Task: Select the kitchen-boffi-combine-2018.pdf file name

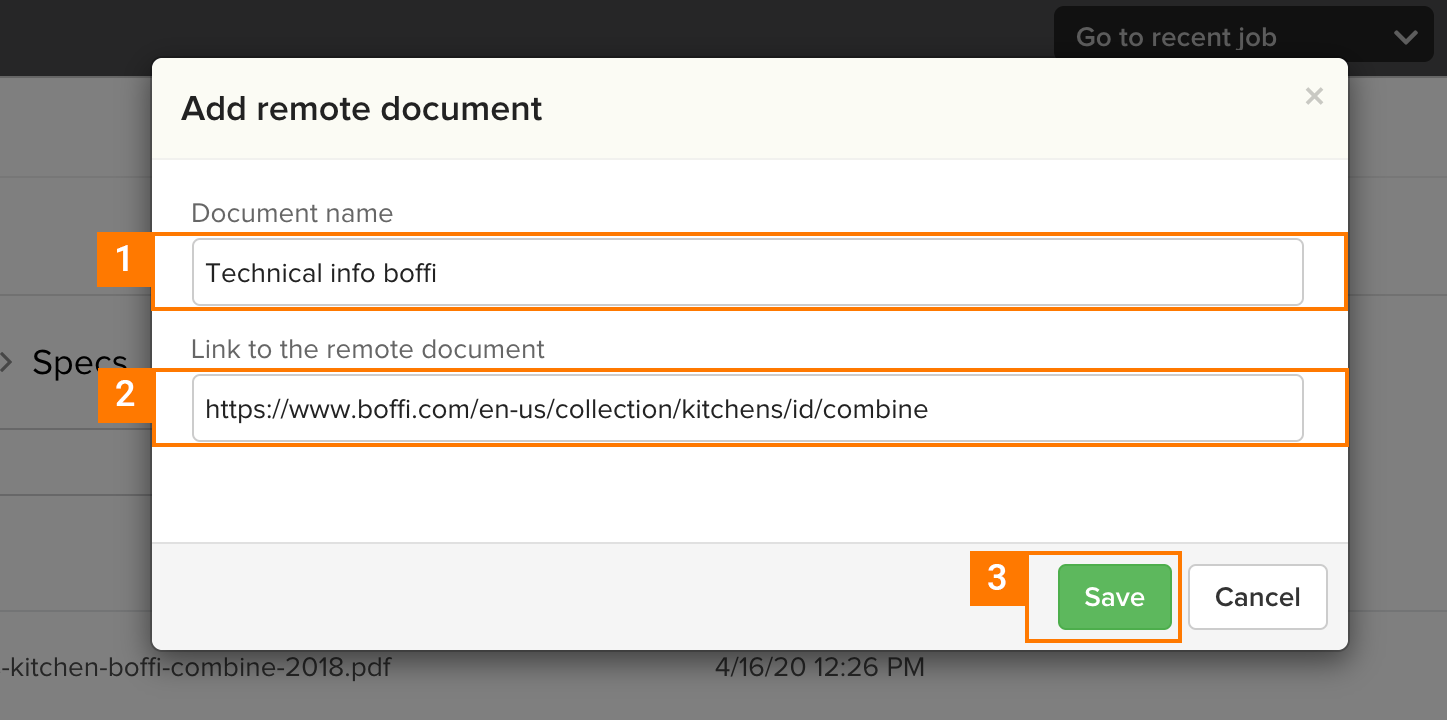Action: (196, 666)
